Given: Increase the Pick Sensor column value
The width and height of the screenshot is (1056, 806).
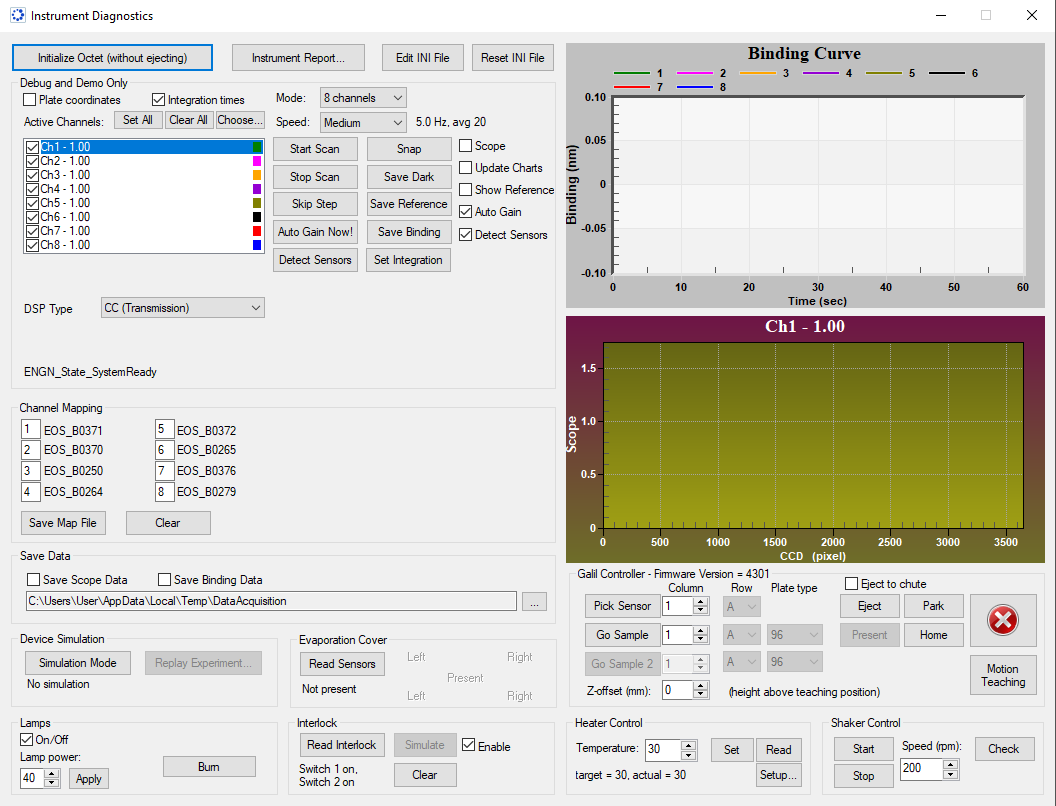Looking at the screenshot, I should click(x=700, y=601).
